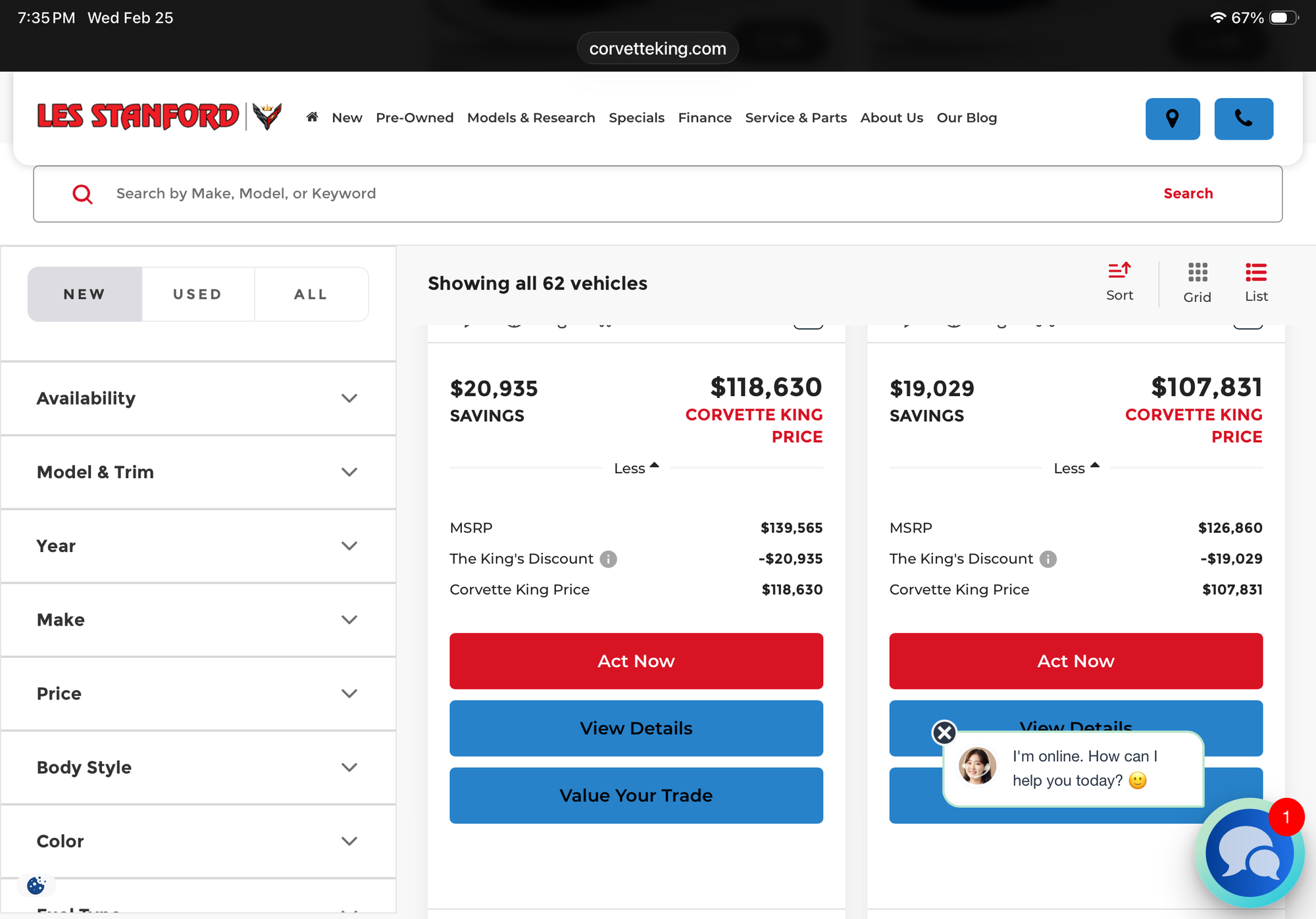Screen dimensions: 1316x919
Task: Click King's Discount info icon on first card
Action: tap(609, 559)
